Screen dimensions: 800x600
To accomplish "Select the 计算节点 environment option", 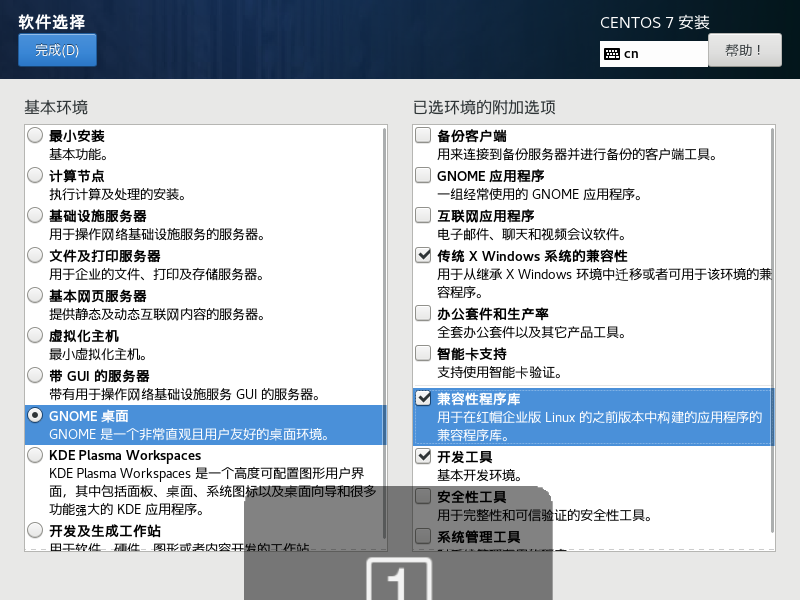I will pyautogui.click(x=36, y=175).
